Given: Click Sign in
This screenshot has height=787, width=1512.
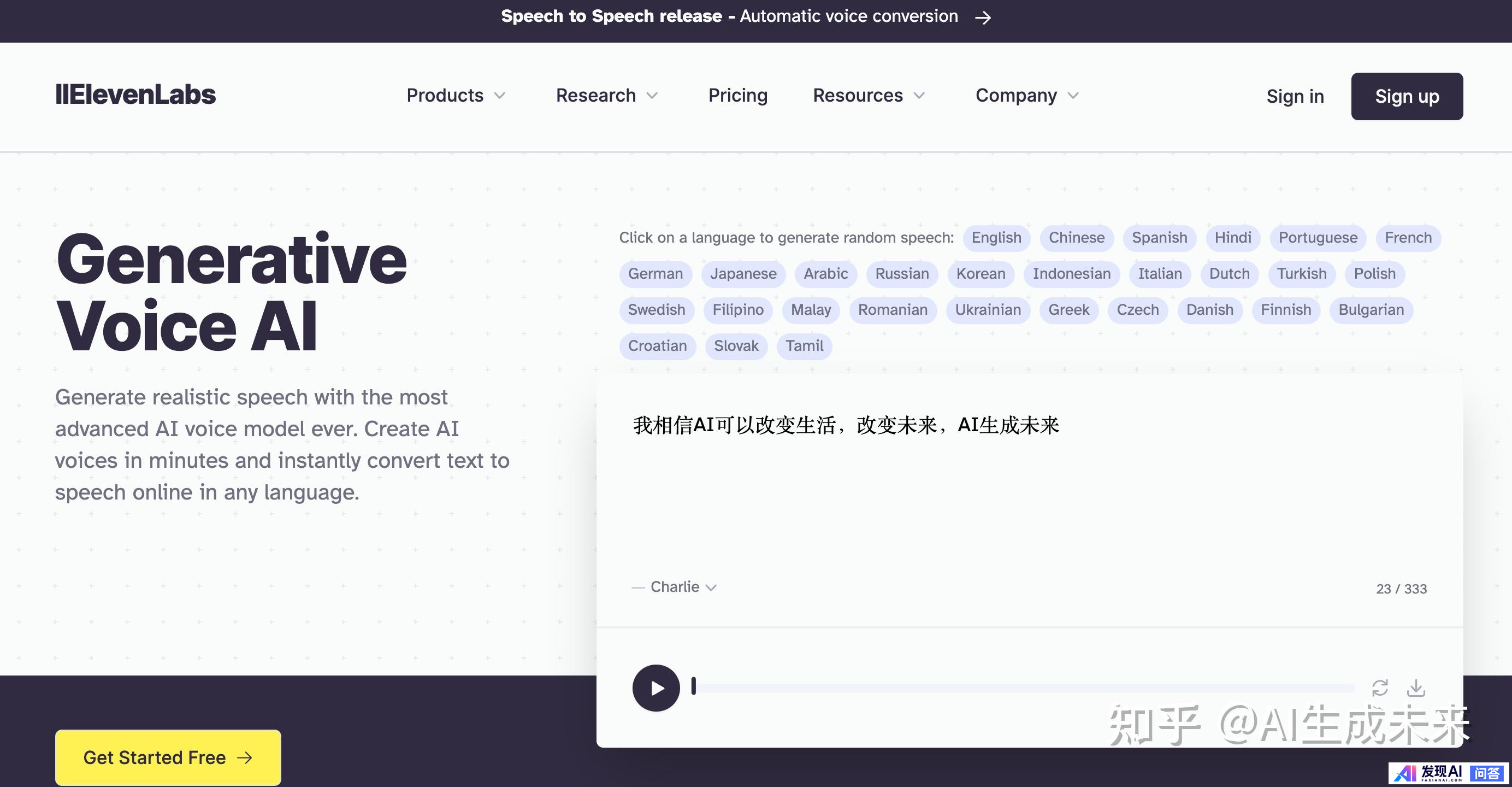Looking at the screenshot, I should point(1295,96).
